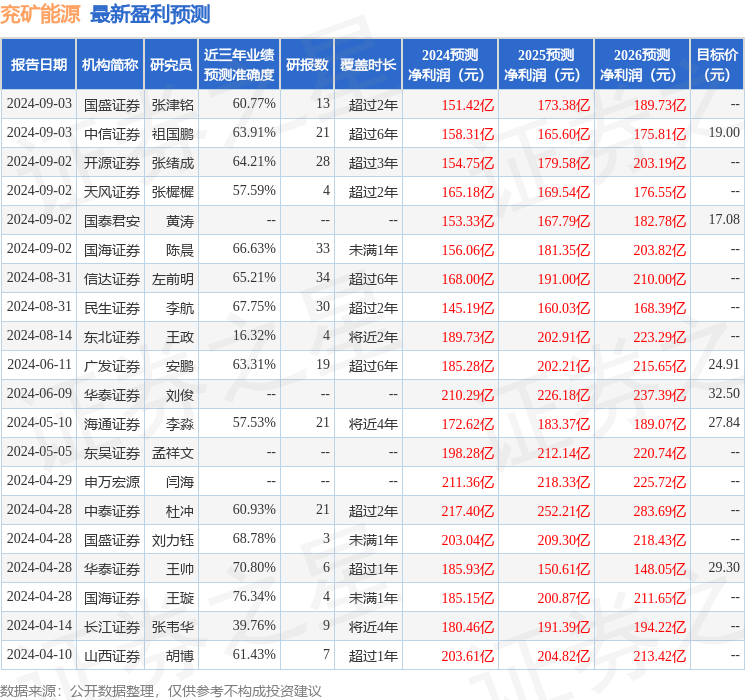Click the 报告日期 column header
The image size is (745, 700).
pos(38,65)
